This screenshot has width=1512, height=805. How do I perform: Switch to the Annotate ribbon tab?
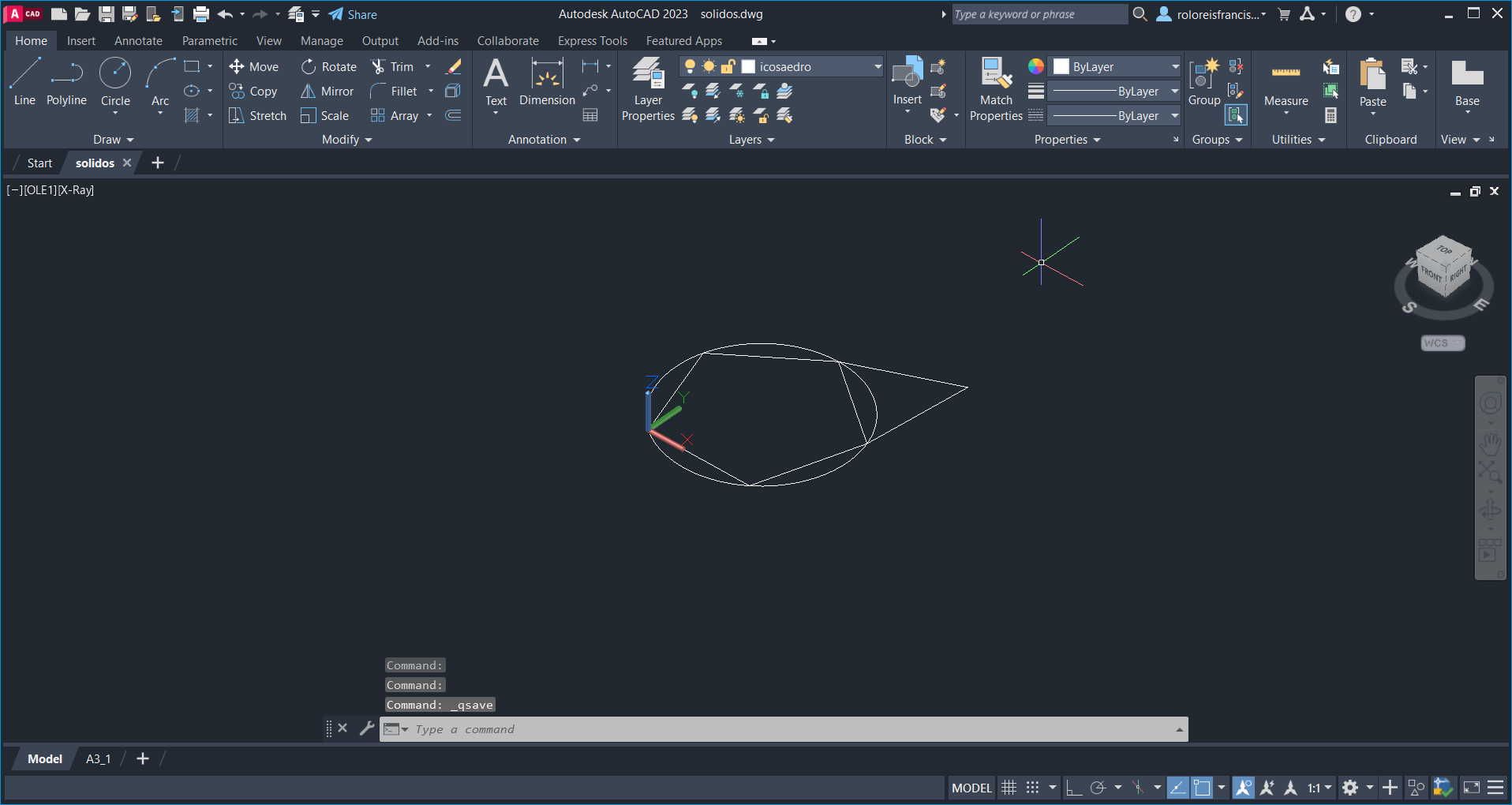(138, 41)
